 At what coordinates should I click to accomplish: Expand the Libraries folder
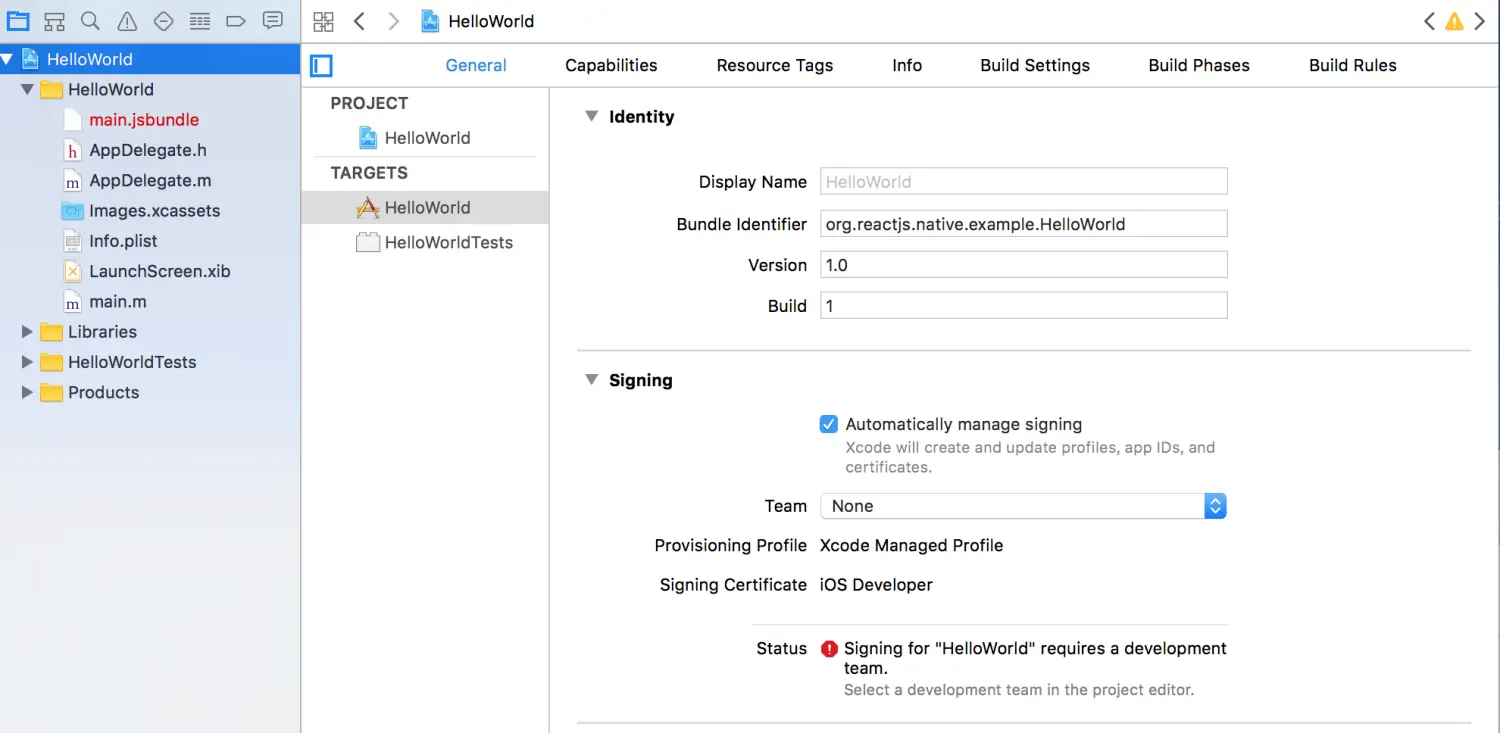(x=27, y=332)
